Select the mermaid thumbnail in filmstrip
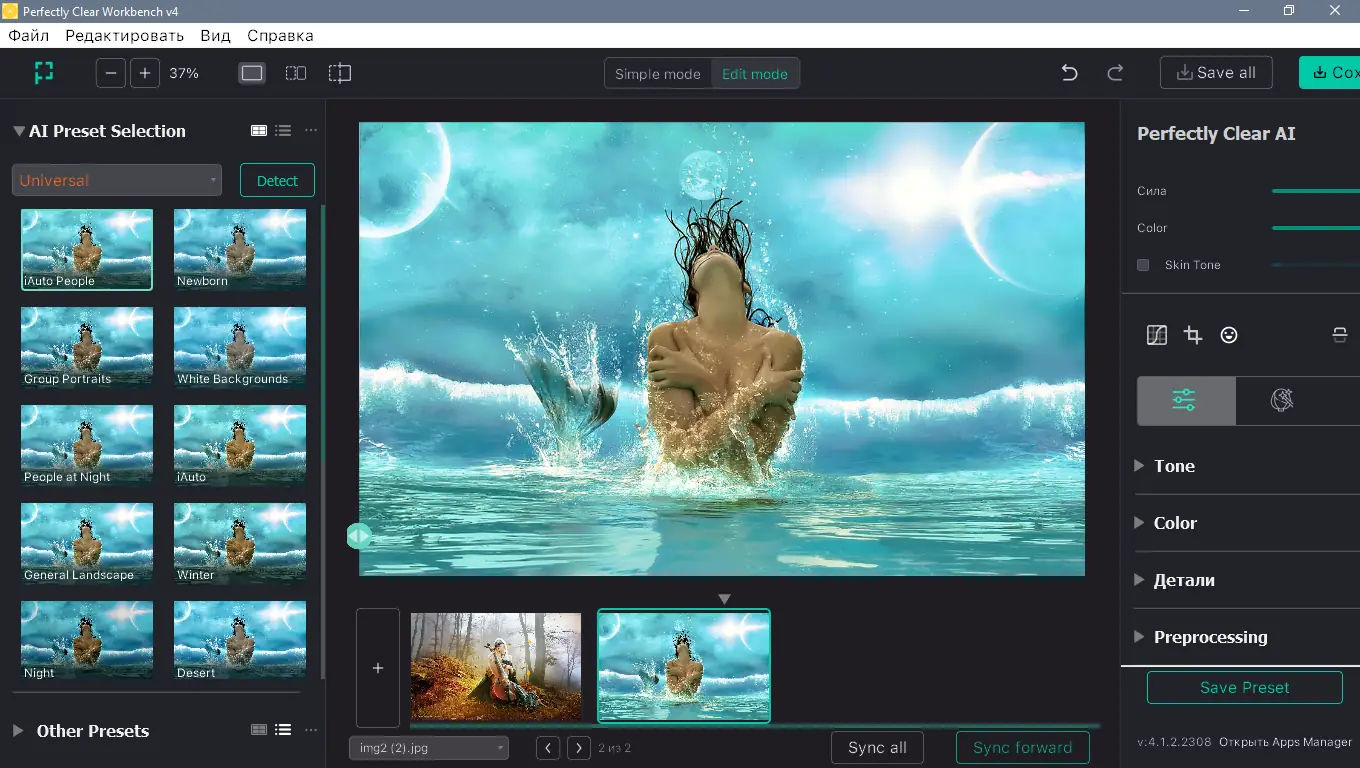1360x768 pixels. (684, 666)
